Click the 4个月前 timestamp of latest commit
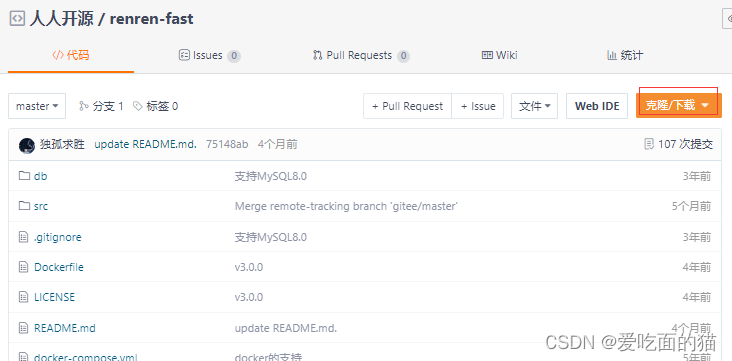The image size is (732, 361). (277, 144)
